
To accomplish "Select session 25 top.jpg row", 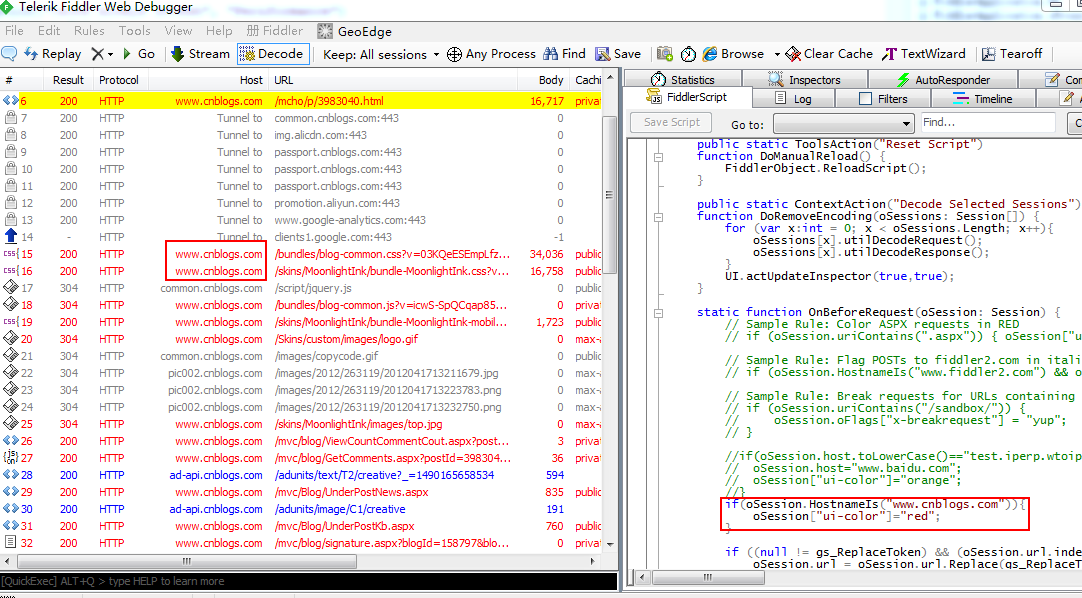I will [x=301, y=424].
